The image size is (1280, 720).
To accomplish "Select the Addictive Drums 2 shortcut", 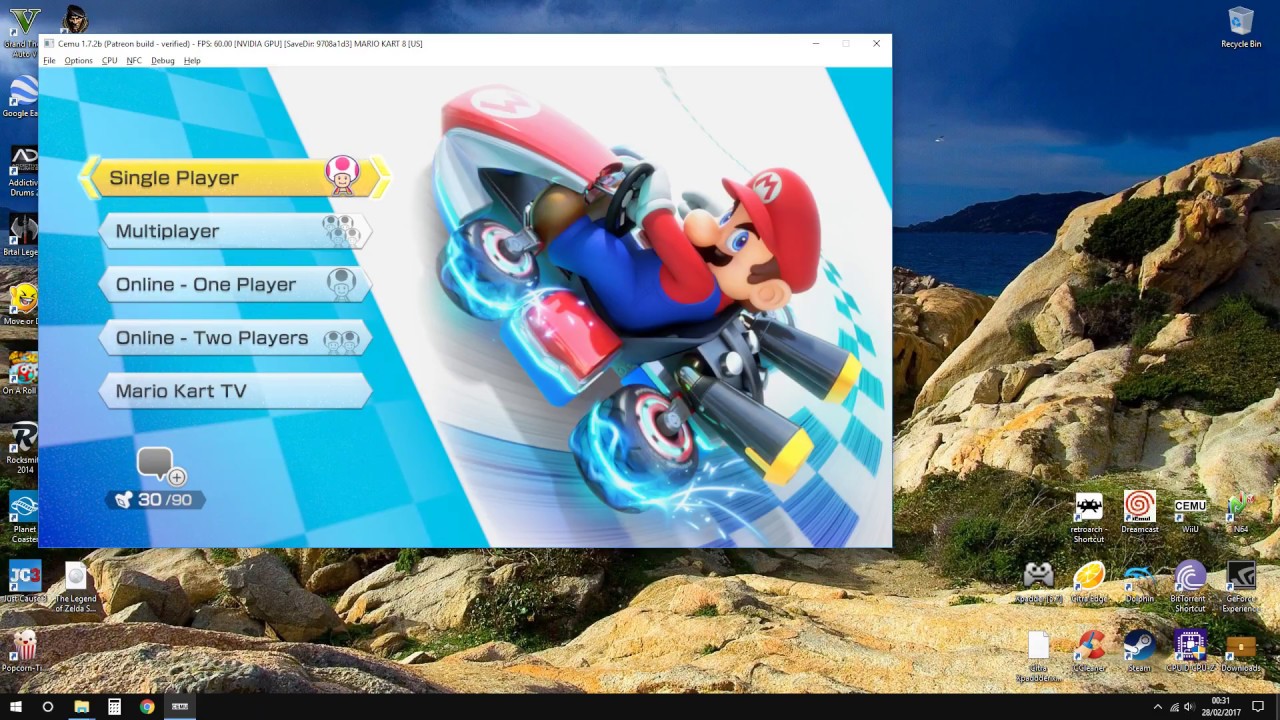I will (22, 170).
